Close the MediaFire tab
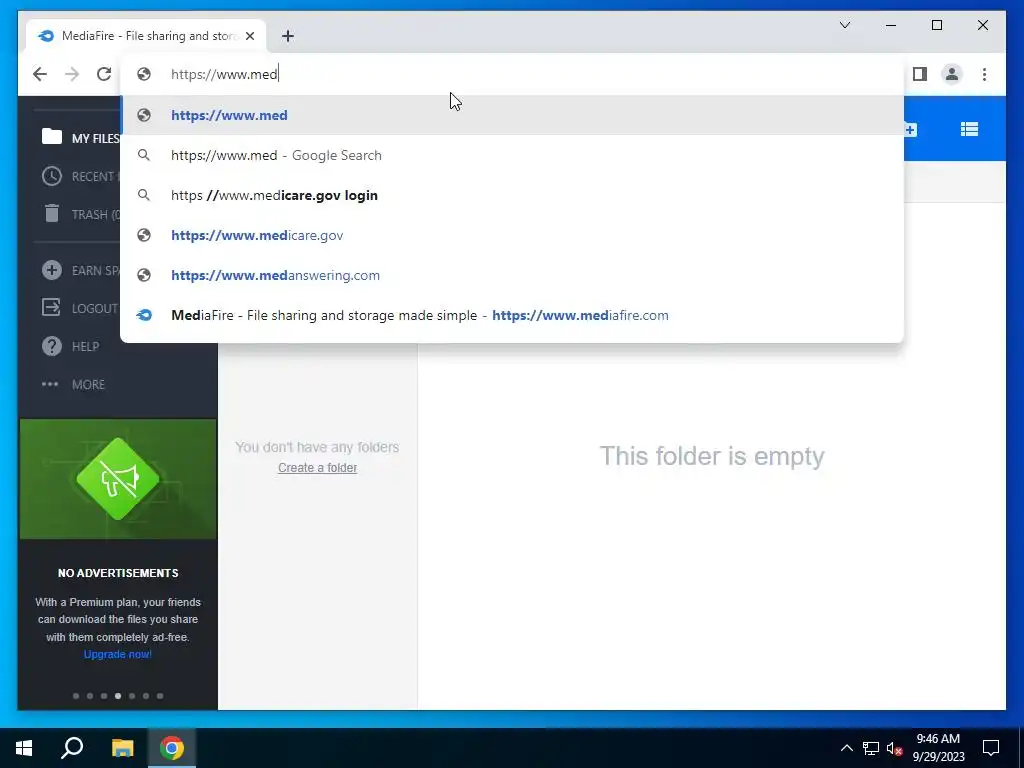The height and width of the screenshot is (768, 1024). click(250, 36)
